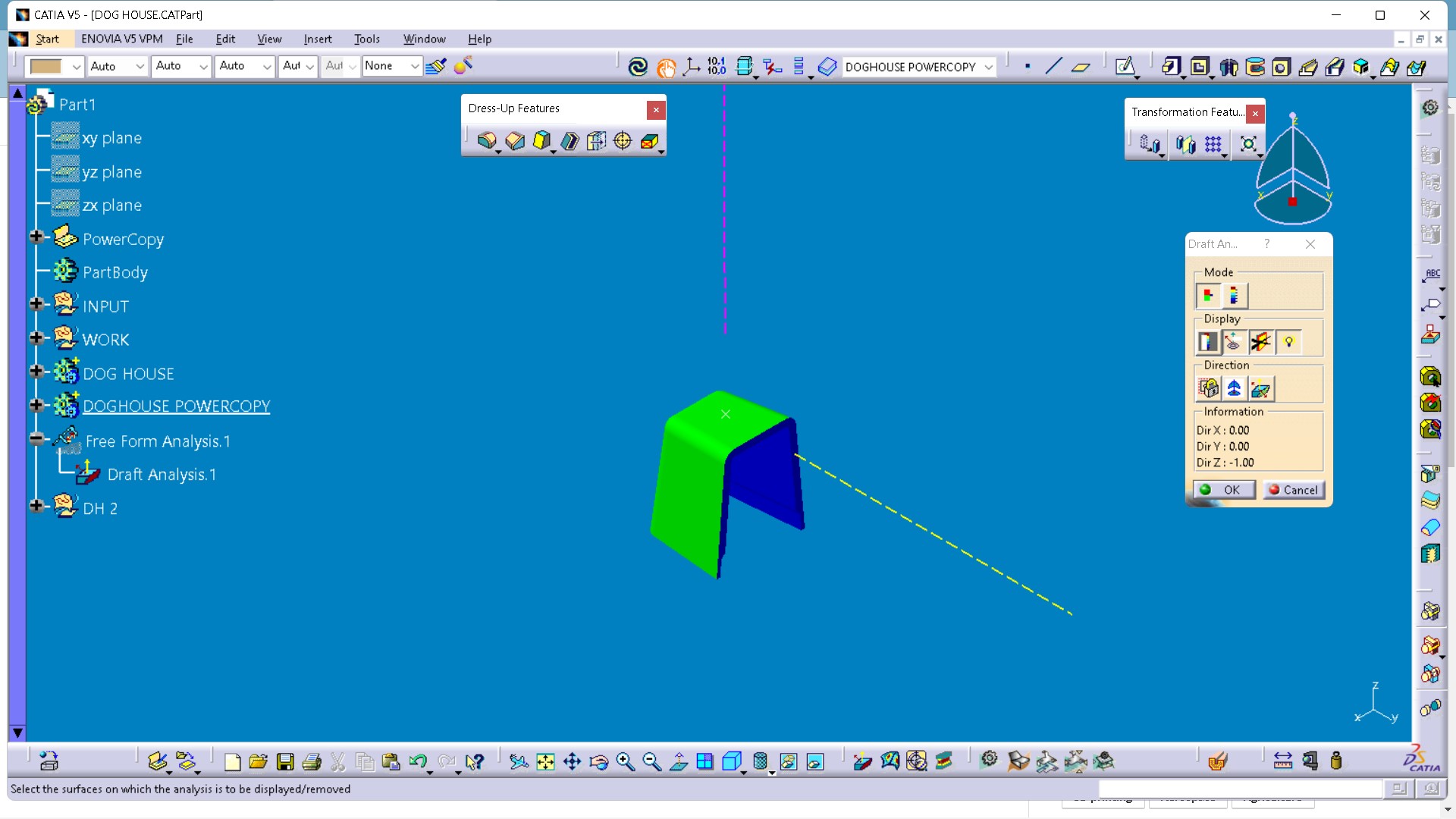This screenshot has height=819, width=1456.
Task: Expand the DOG HOUSE body node
Action: pyautogui.click(x=36, y=372)
